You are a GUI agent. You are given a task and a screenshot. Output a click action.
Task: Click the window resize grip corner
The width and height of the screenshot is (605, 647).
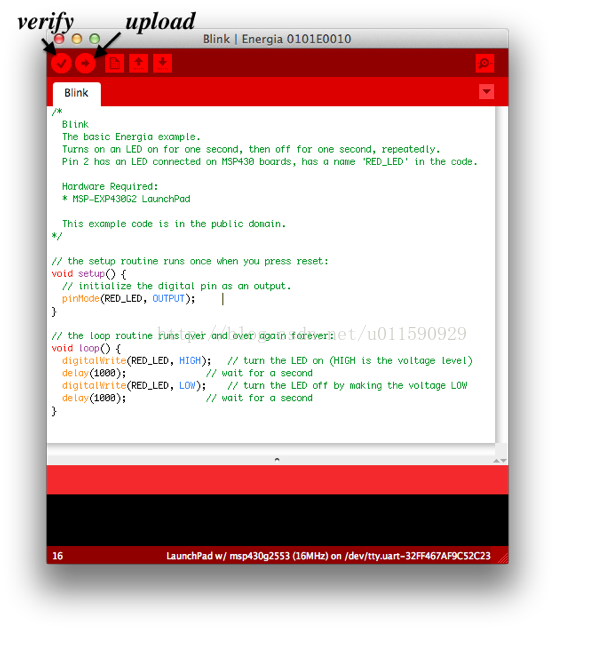pos(503,558)
